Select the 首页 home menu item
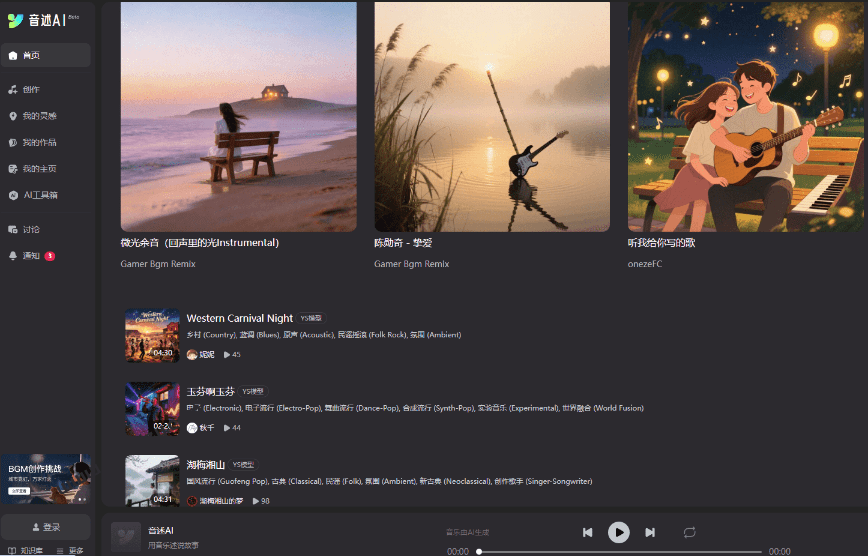This screenshot has width=868, height=556. tap(45, 55)
